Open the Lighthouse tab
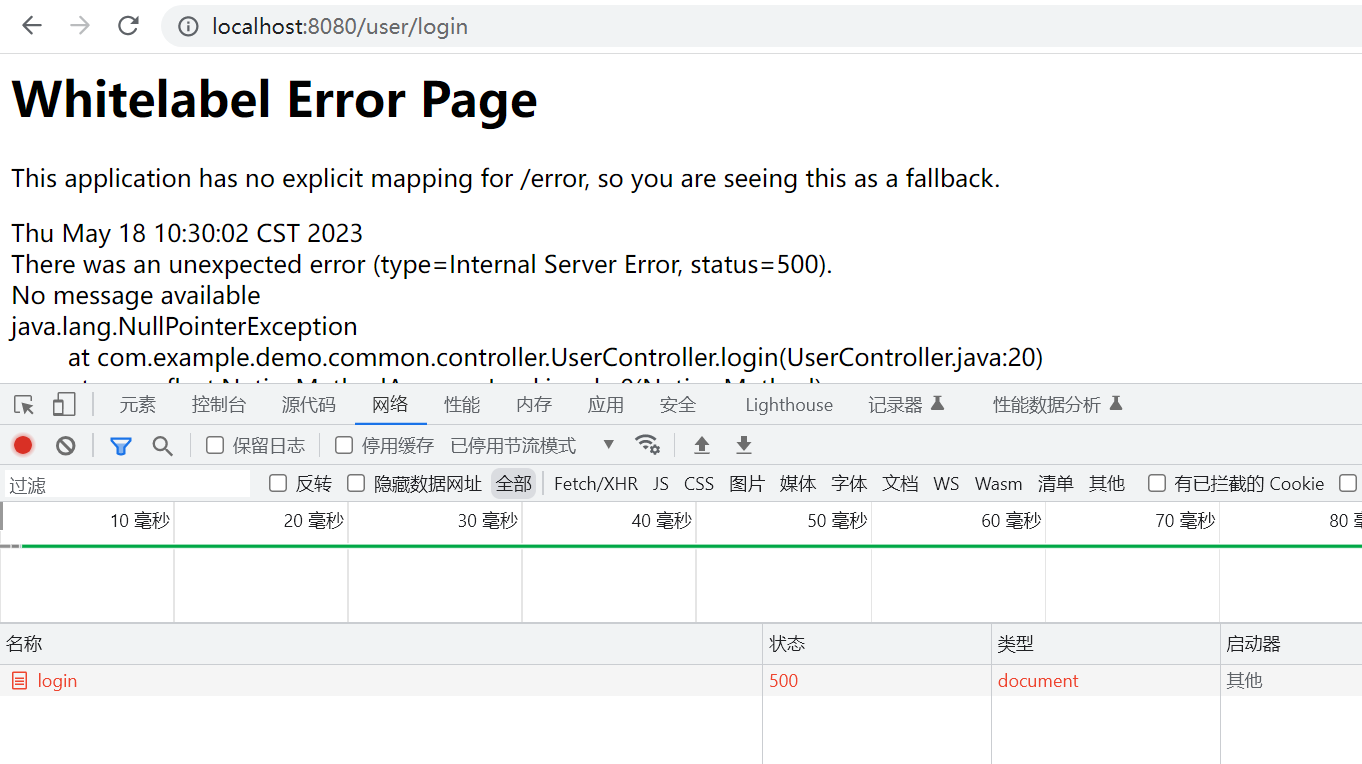Image resolution: width=1362 pixels, height=764 pixels. [x=789, y=405]
